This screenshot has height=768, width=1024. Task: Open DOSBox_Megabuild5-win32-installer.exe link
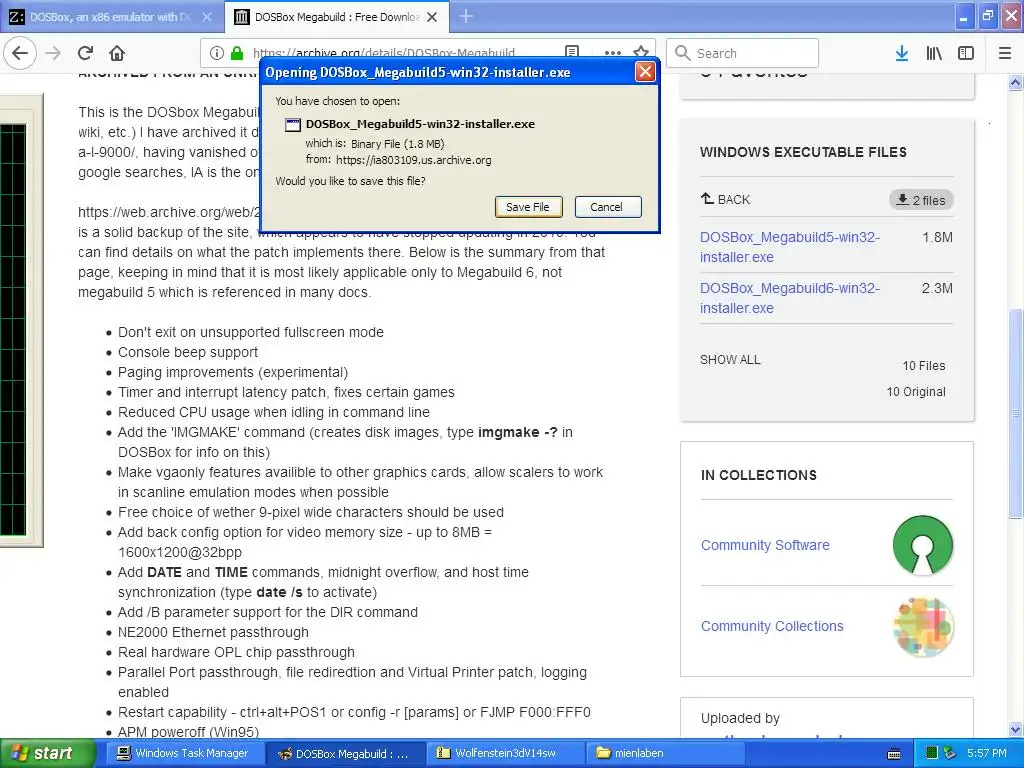[x=790, y=247]
